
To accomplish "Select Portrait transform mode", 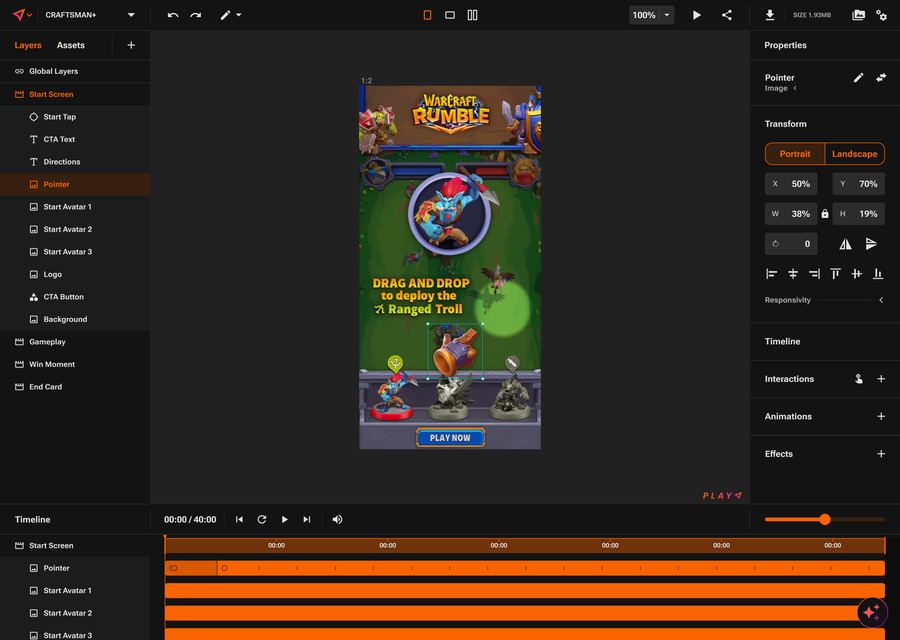I will [x=795, y=154].
